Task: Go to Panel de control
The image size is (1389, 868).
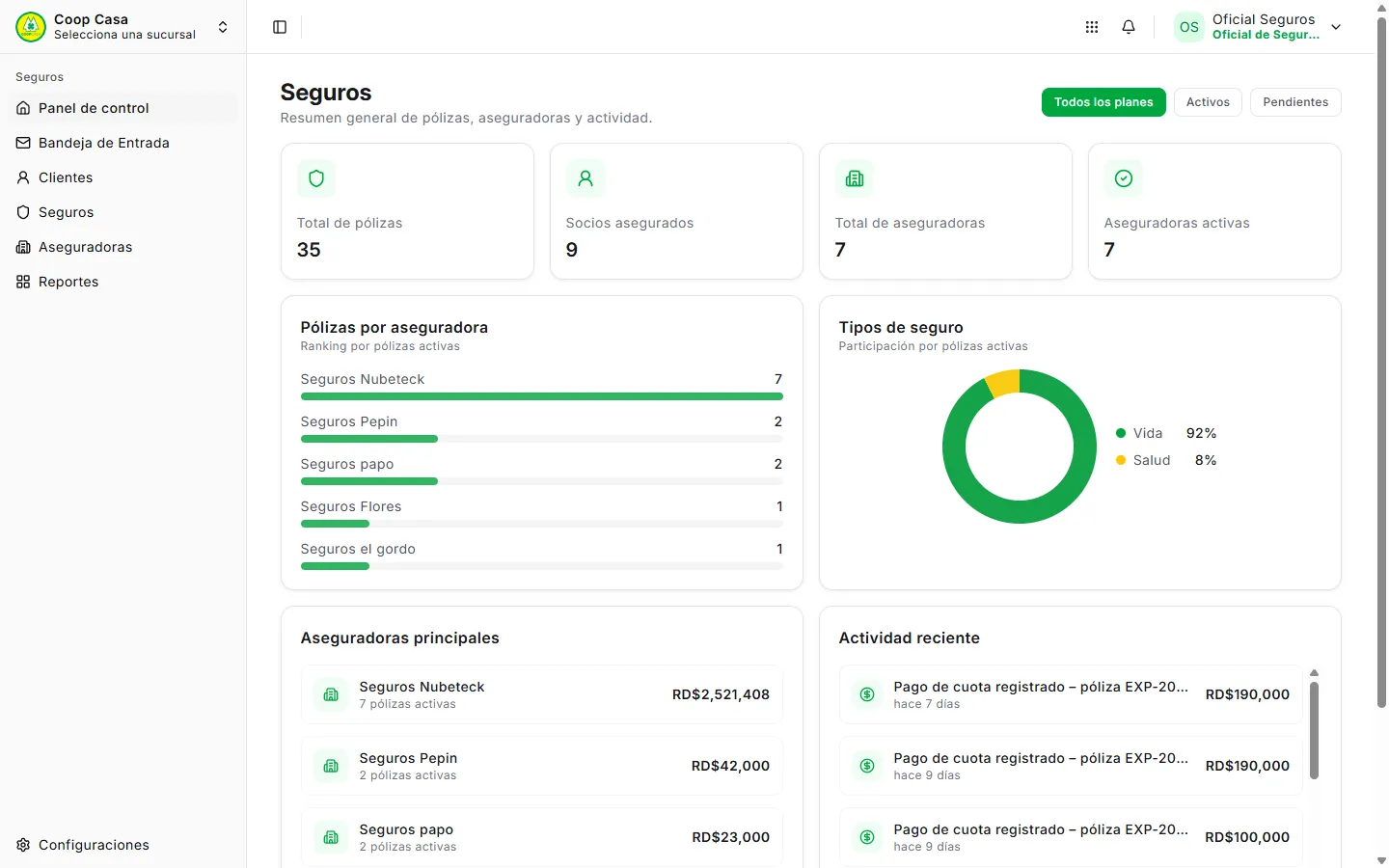Action: 123,108
